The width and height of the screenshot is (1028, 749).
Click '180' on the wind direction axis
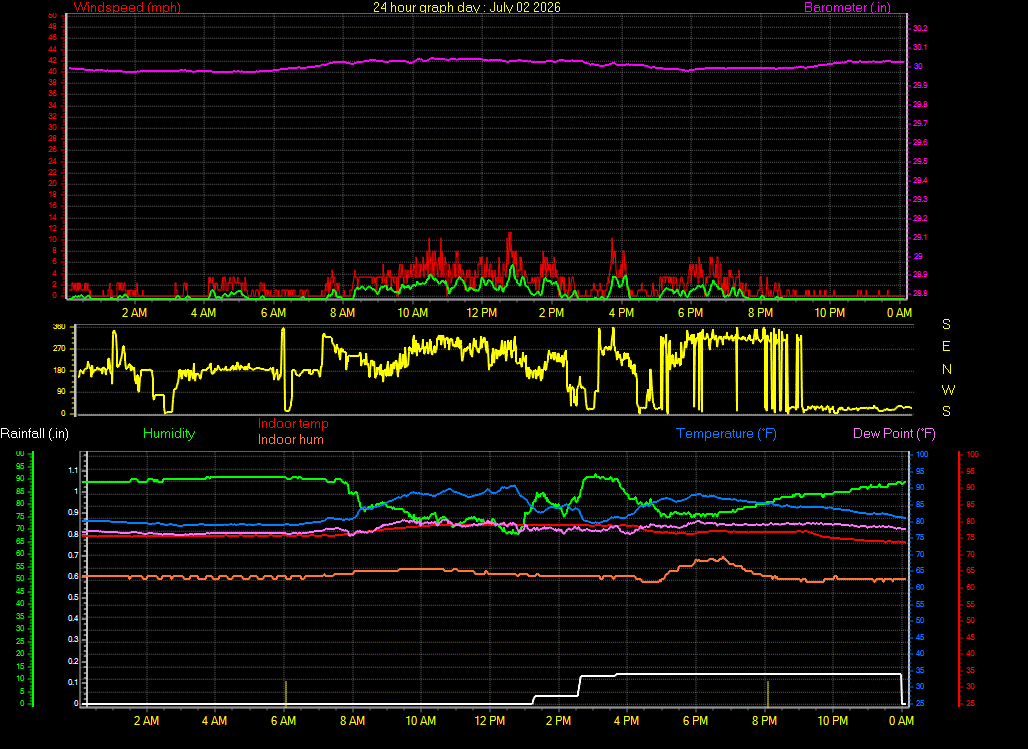click(59, 370)
